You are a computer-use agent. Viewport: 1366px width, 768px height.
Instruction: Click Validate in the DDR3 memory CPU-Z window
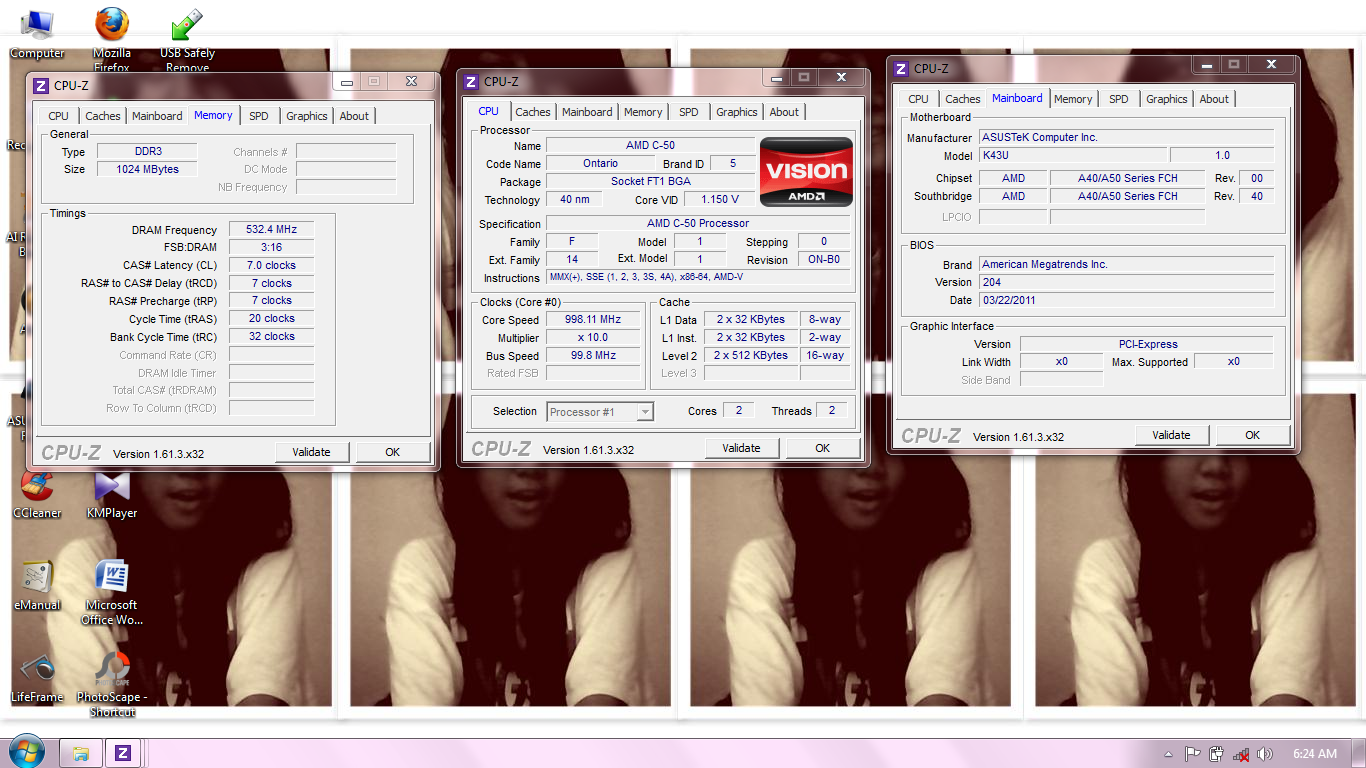(x=311, y=452)
